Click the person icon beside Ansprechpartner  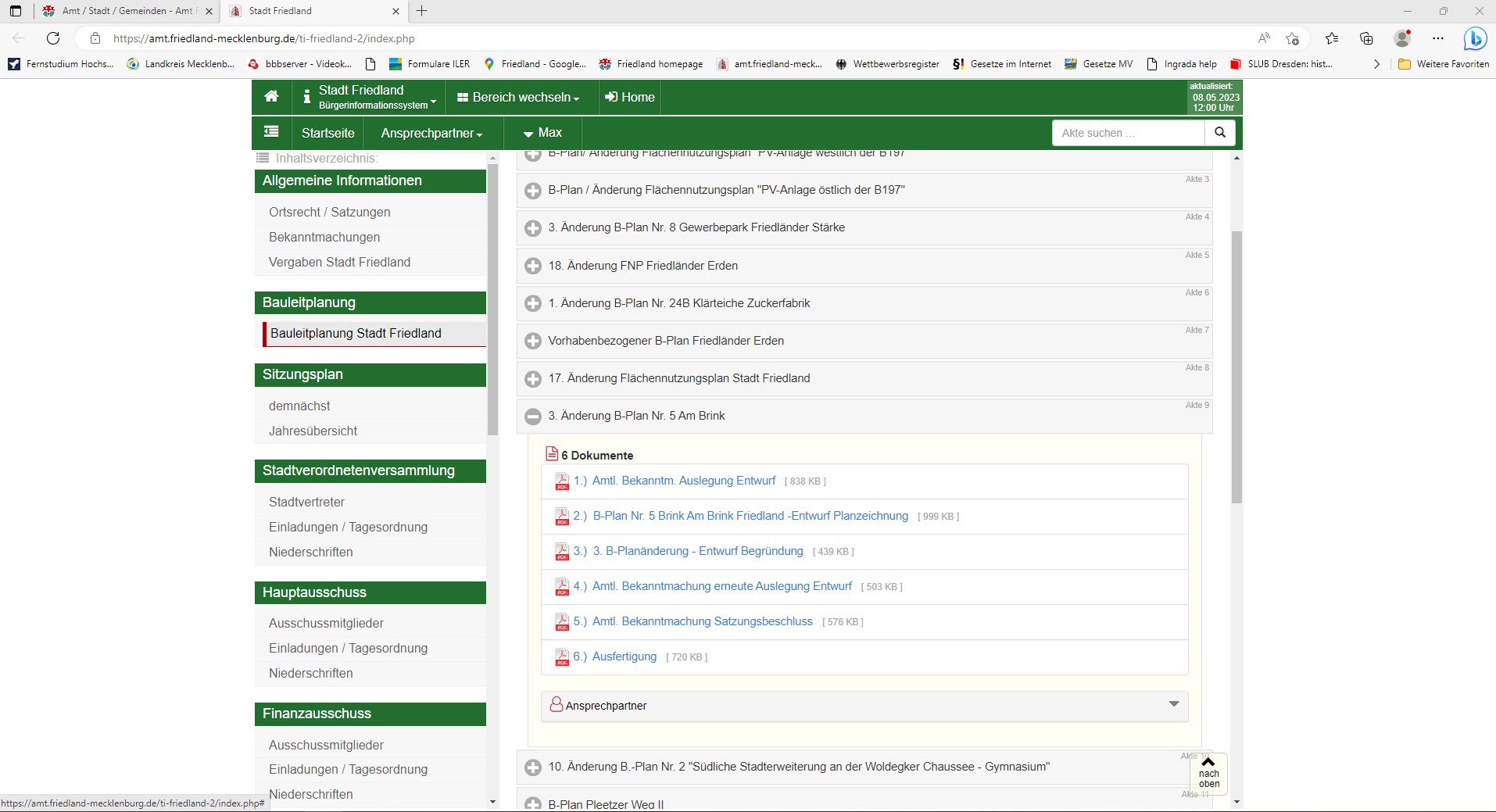tap(557, 705)
